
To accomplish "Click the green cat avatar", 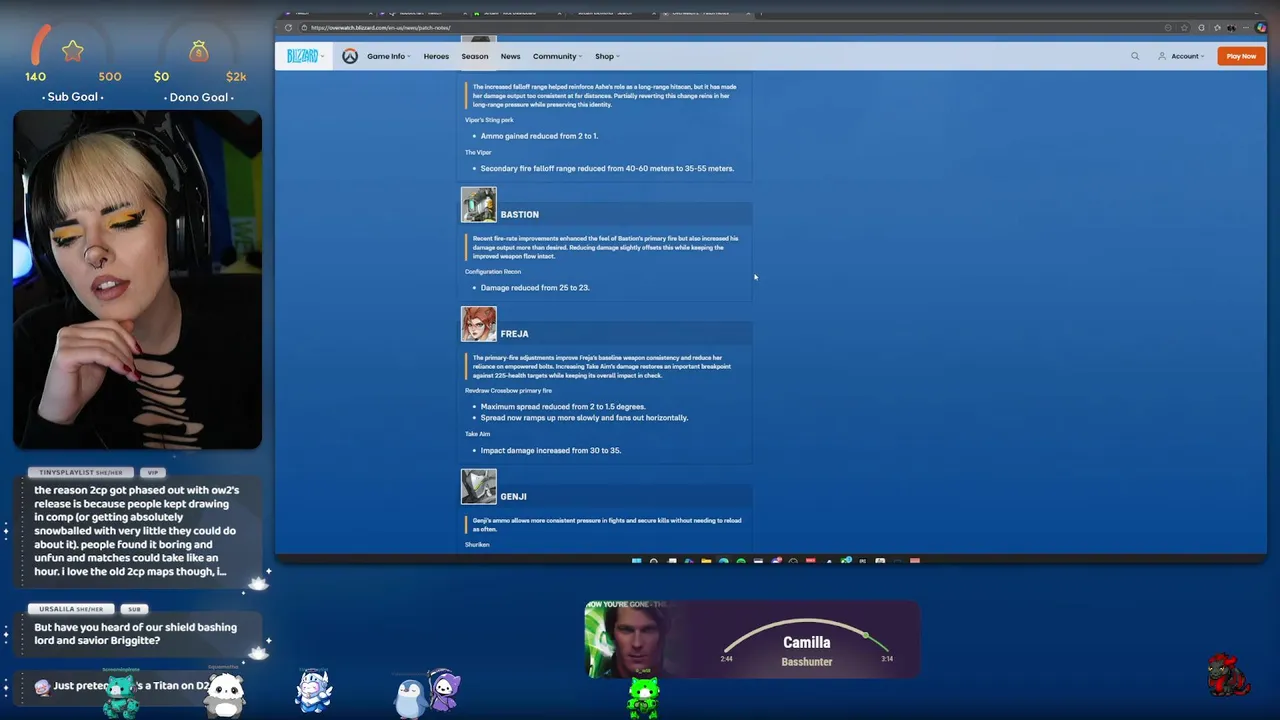I will [x=642, y=697].
